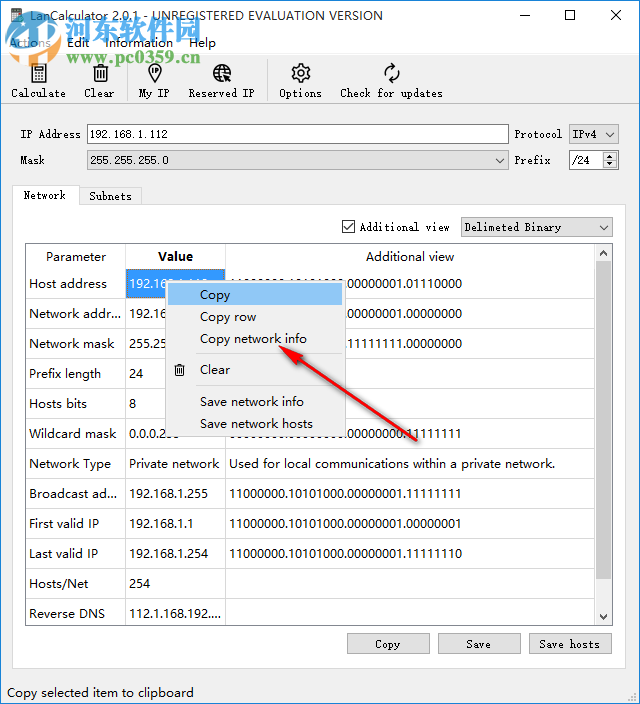Click the table scrollbar down arrow
Viewport: 640px width, 704px height.
(x=604, y=617)
